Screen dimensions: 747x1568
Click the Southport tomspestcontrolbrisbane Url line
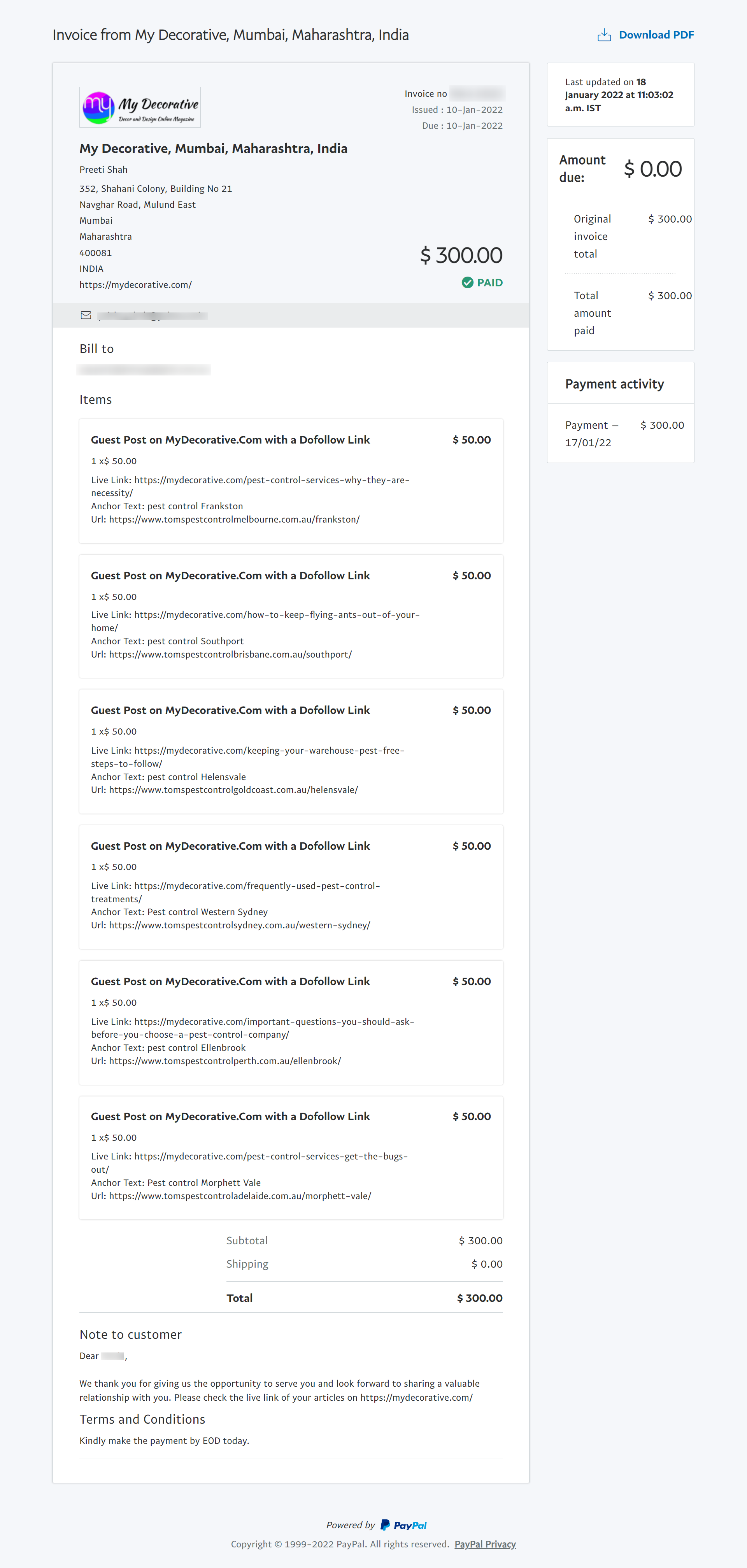(x=222, y=654)
